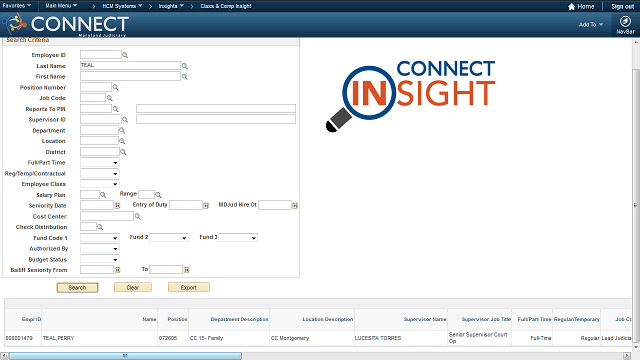Click the Last Name lookup magnifier icon
640x360 pixels.
click(184, 66)
